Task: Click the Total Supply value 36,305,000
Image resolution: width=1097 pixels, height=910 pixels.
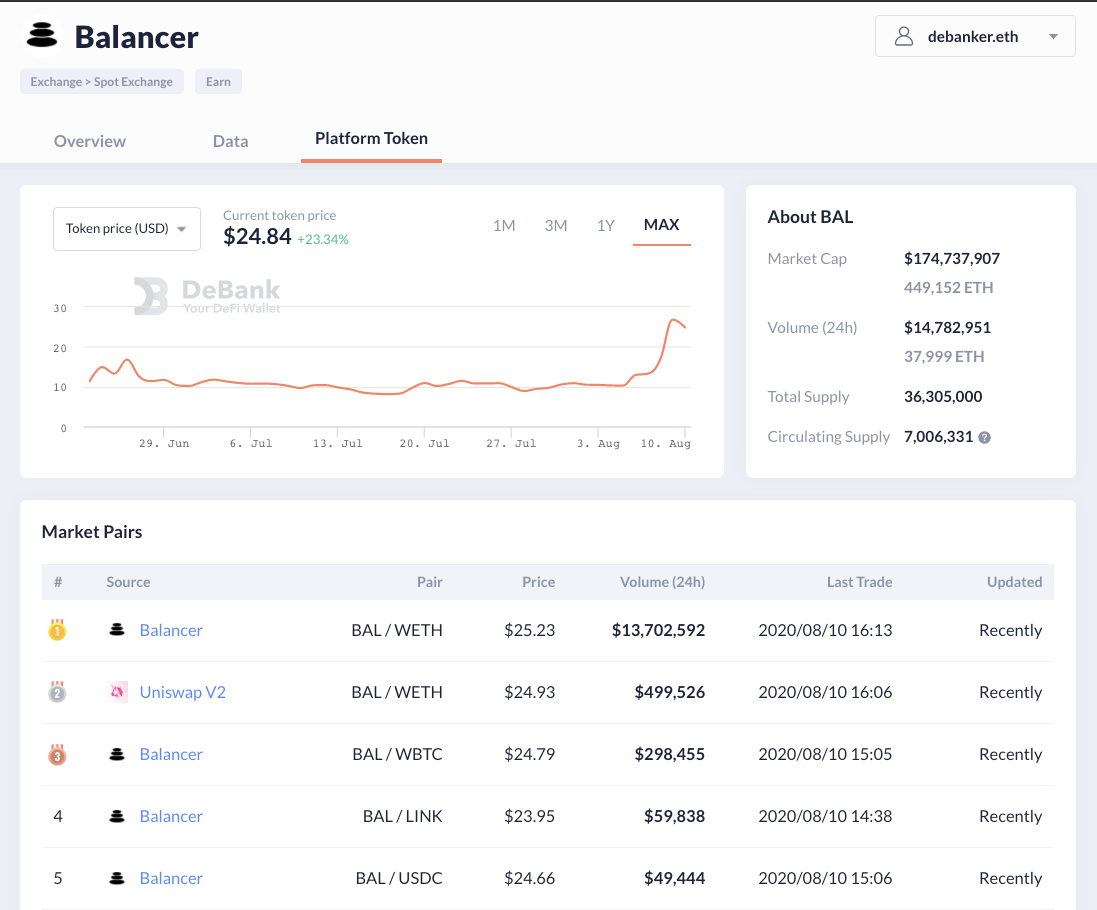Action: 942,397
